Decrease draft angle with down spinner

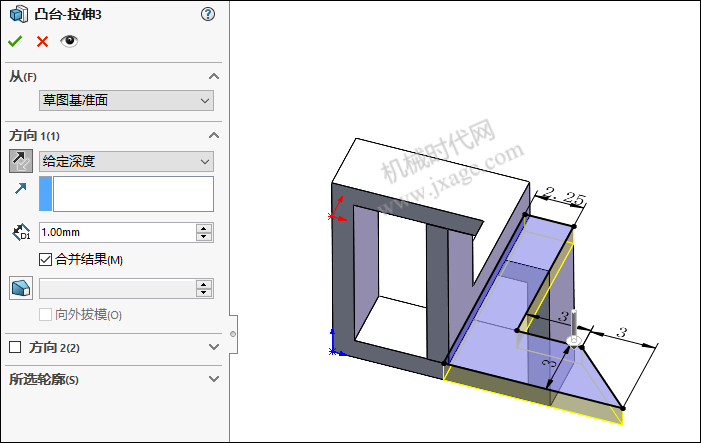(x=204, y=293)
